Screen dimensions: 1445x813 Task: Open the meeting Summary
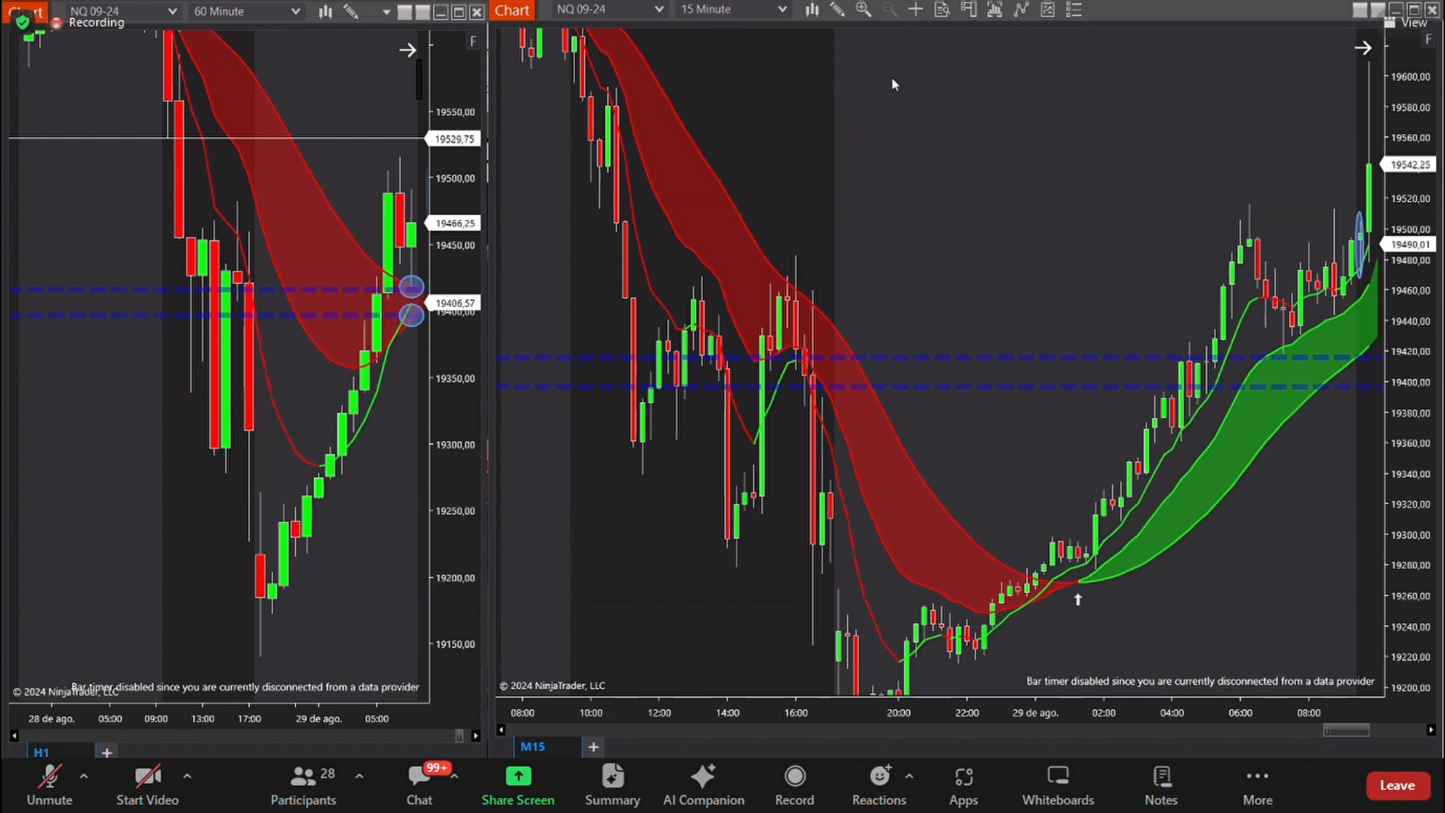(x=612, y=786)
